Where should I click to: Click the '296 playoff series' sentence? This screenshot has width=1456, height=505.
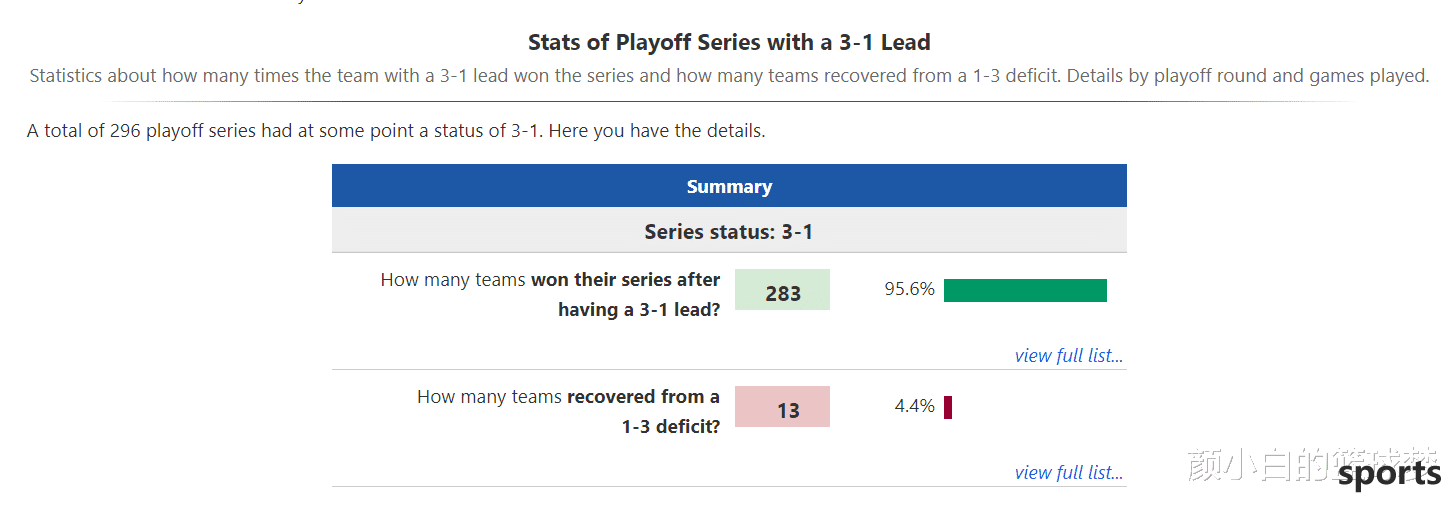click(x=396, y=131)
